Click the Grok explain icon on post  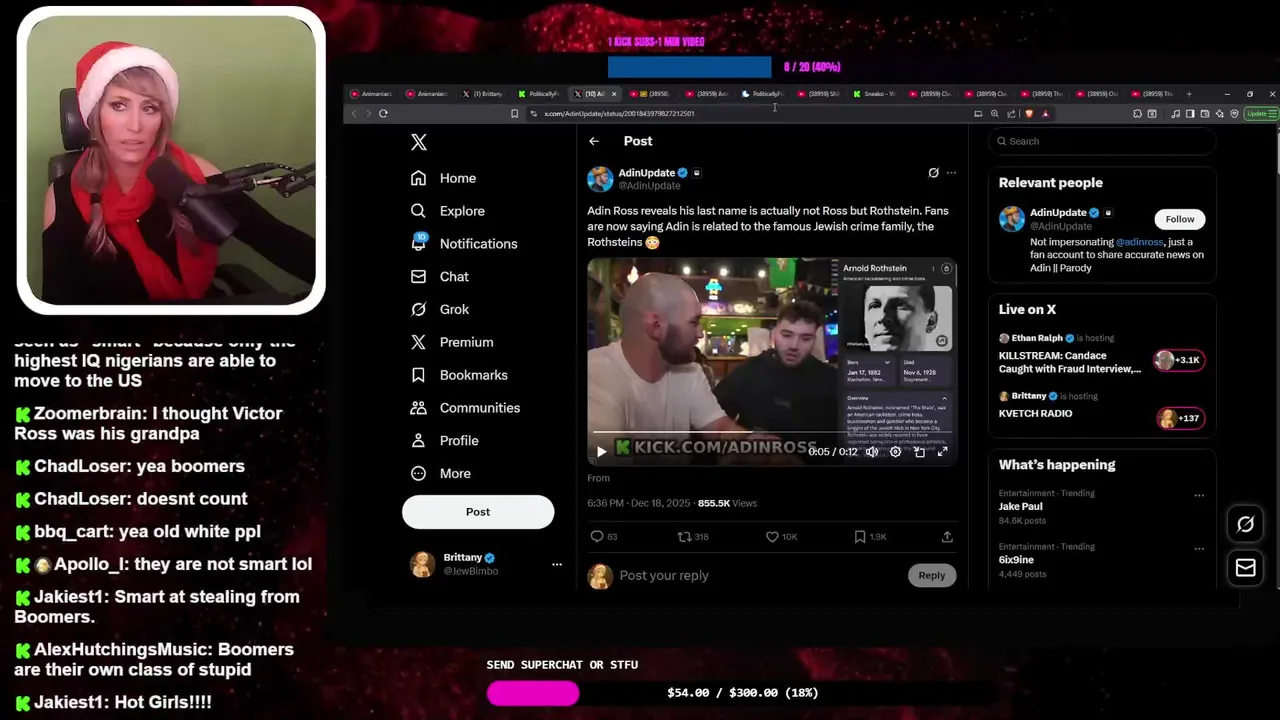933,173
